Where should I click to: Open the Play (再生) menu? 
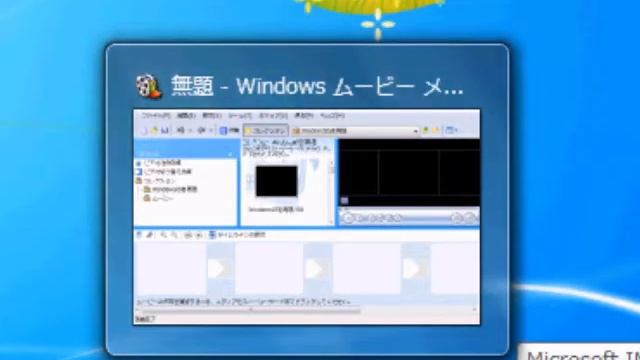(304, 116)
